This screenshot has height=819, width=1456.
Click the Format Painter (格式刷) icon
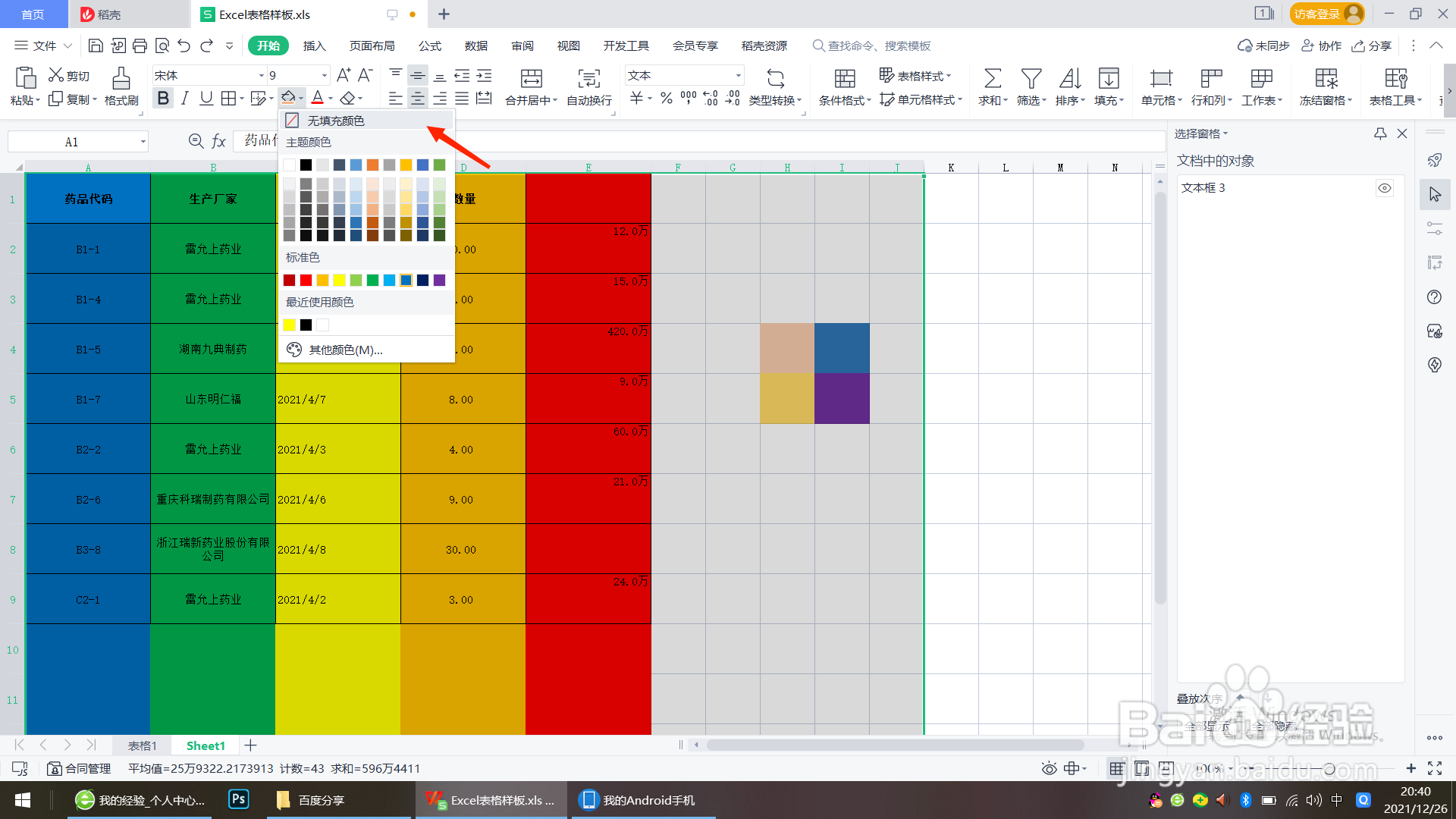(121, 78)
